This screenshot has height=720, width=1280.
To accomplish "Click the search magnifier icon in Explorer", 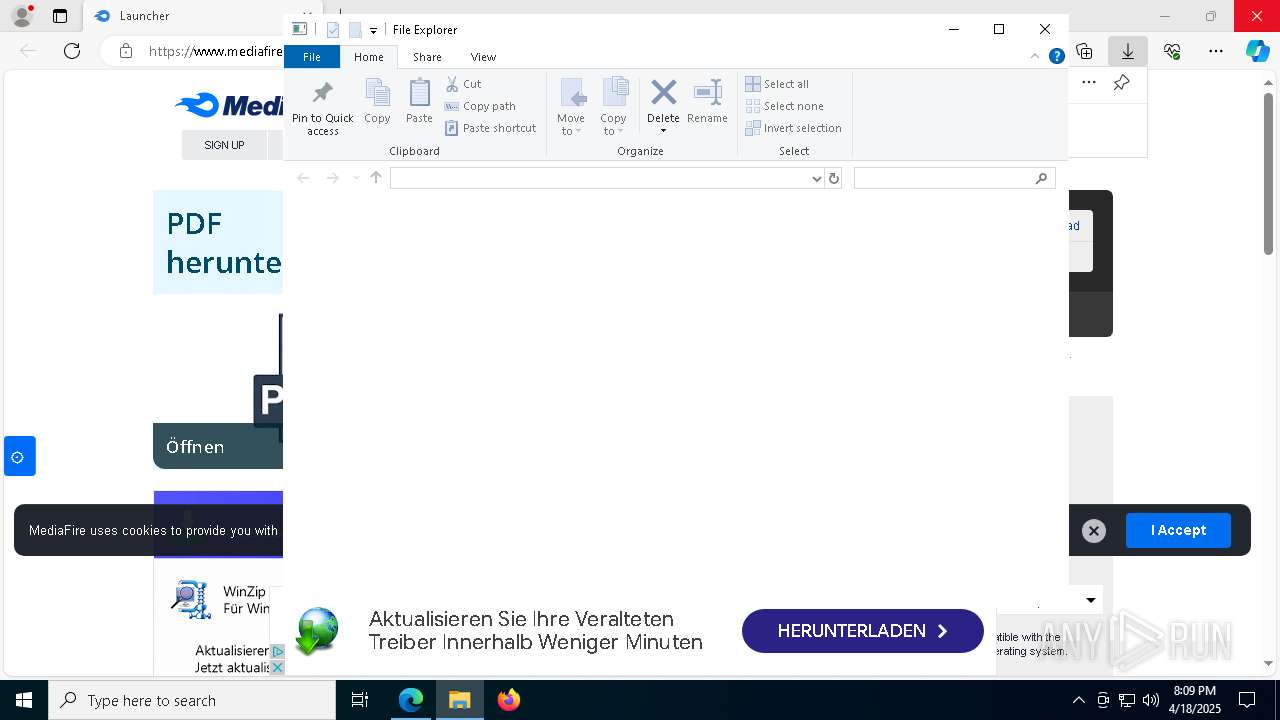I will click(1042, 178).
